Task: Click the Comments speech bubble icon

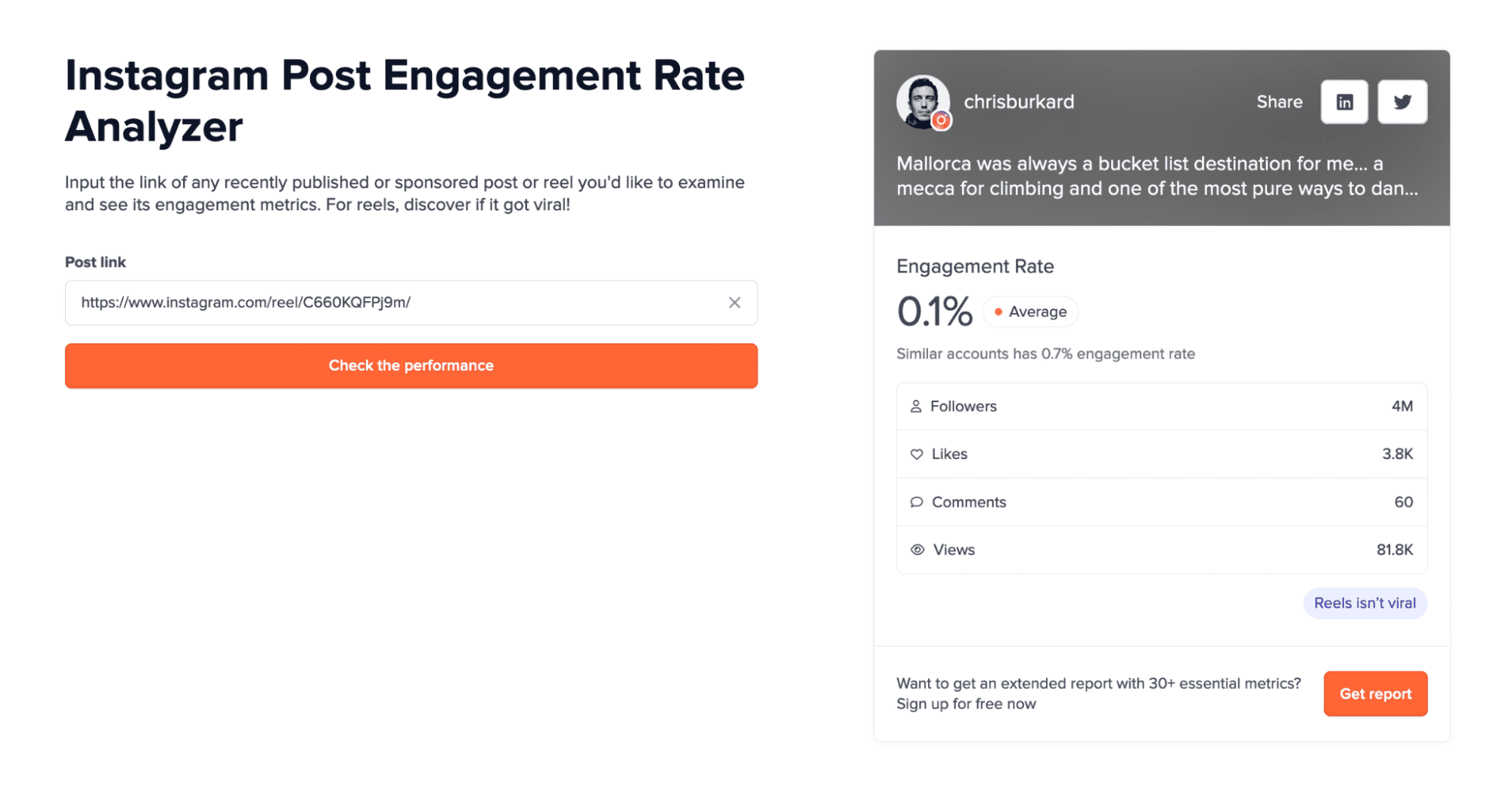Action: (x=916, y=502)
